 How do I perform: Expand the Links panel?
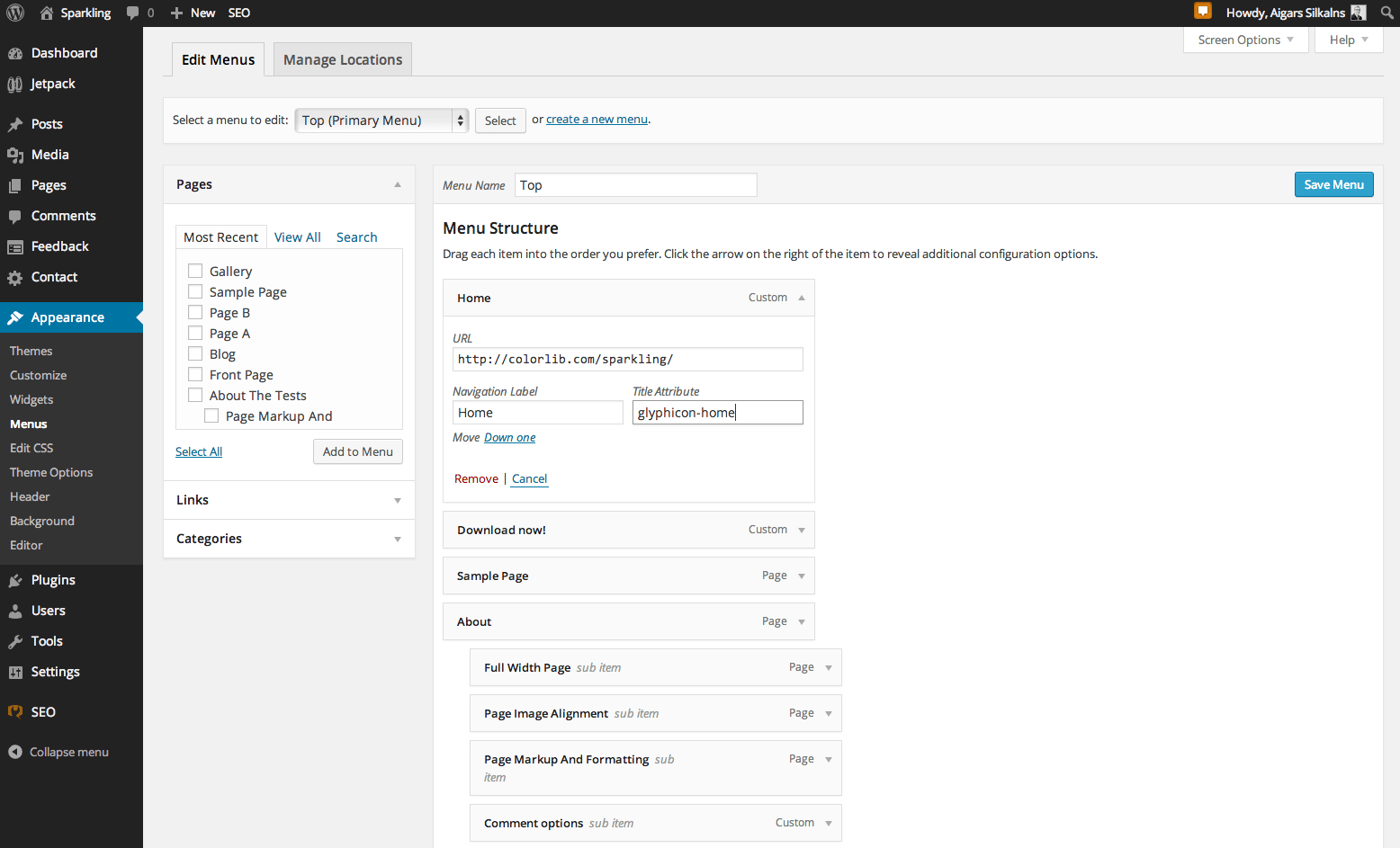pyautogui.click(x=398, y=500)
